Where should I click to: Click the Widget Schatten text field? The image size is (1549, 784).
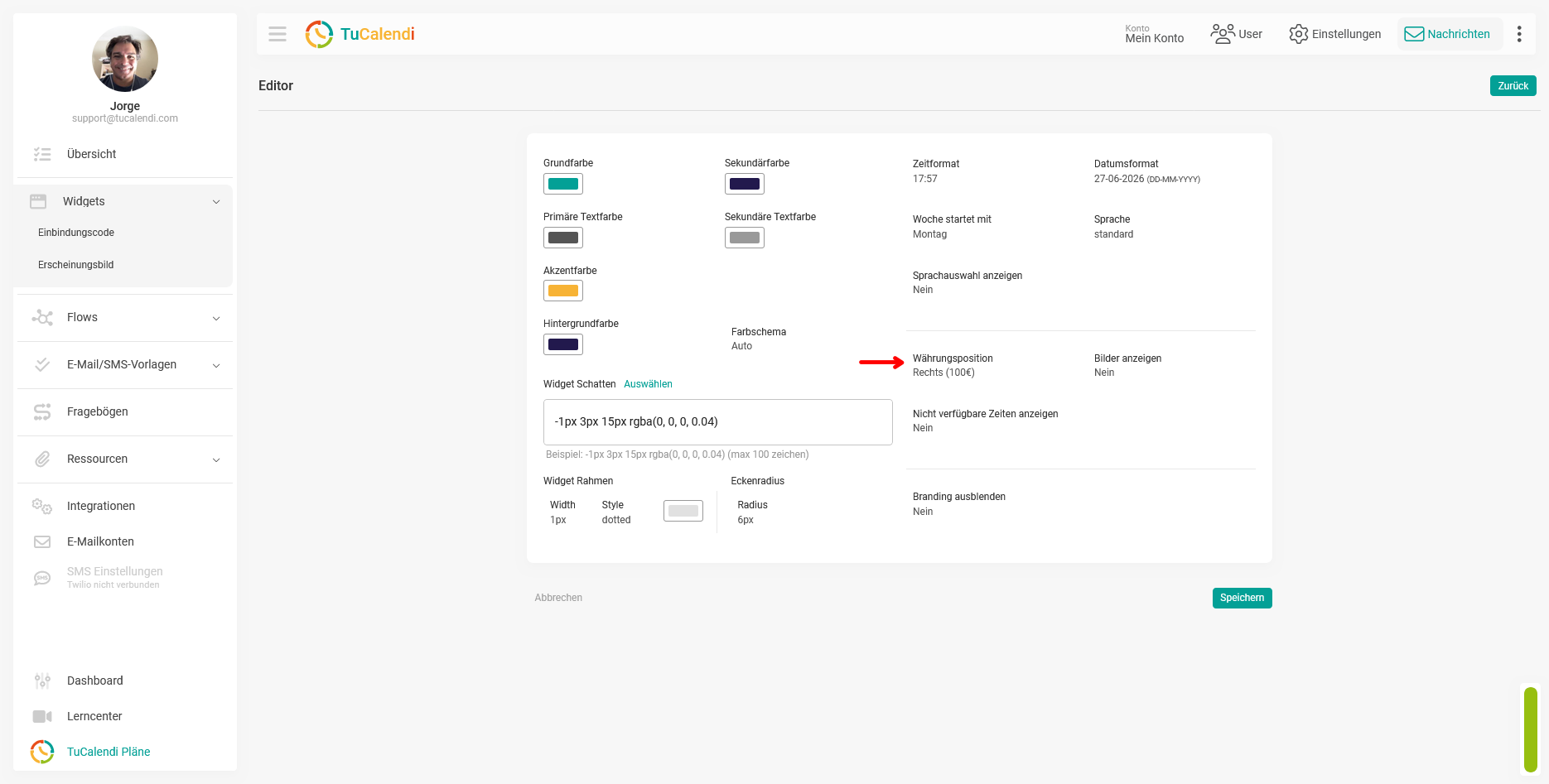(x=718, y=422)
